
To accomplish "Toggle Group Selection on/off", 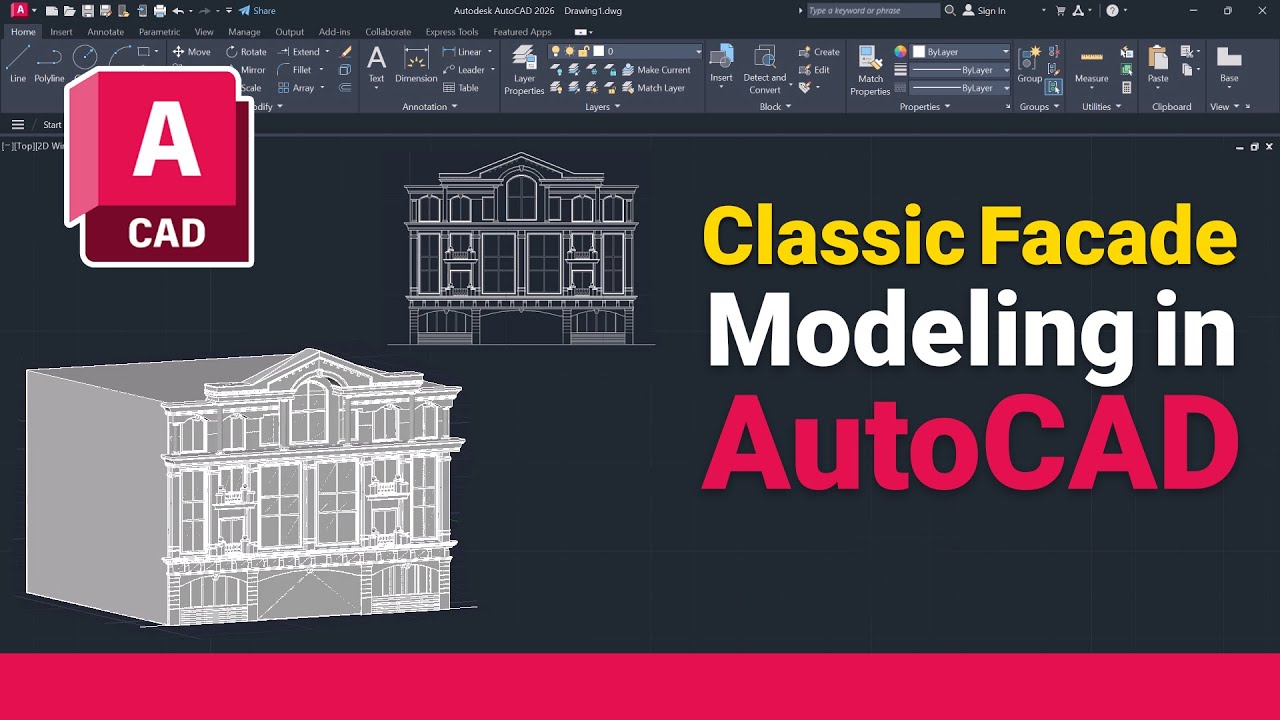I will pos(1053,88).
